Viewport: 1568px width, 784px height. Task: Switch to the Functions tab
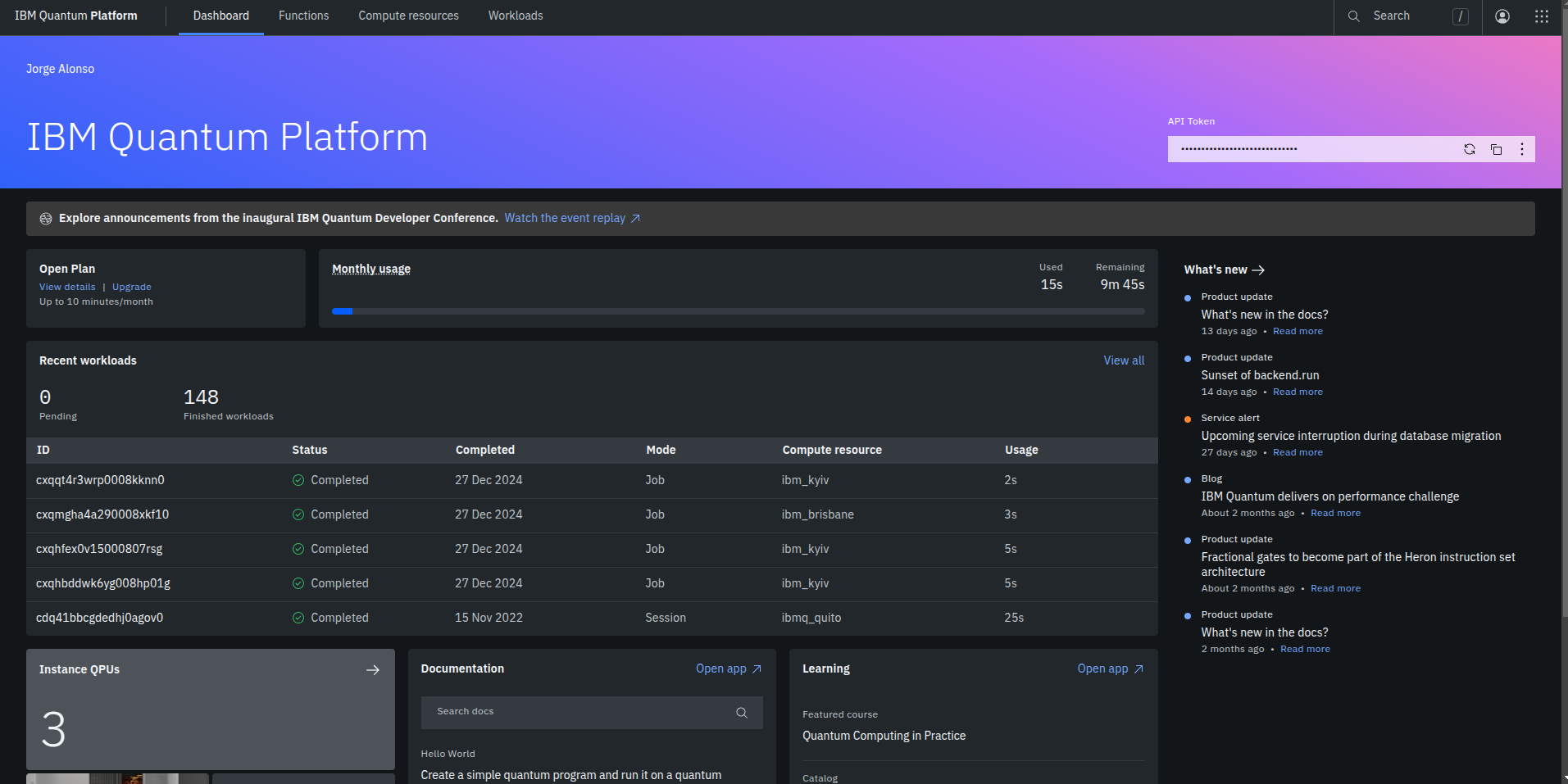303,16
